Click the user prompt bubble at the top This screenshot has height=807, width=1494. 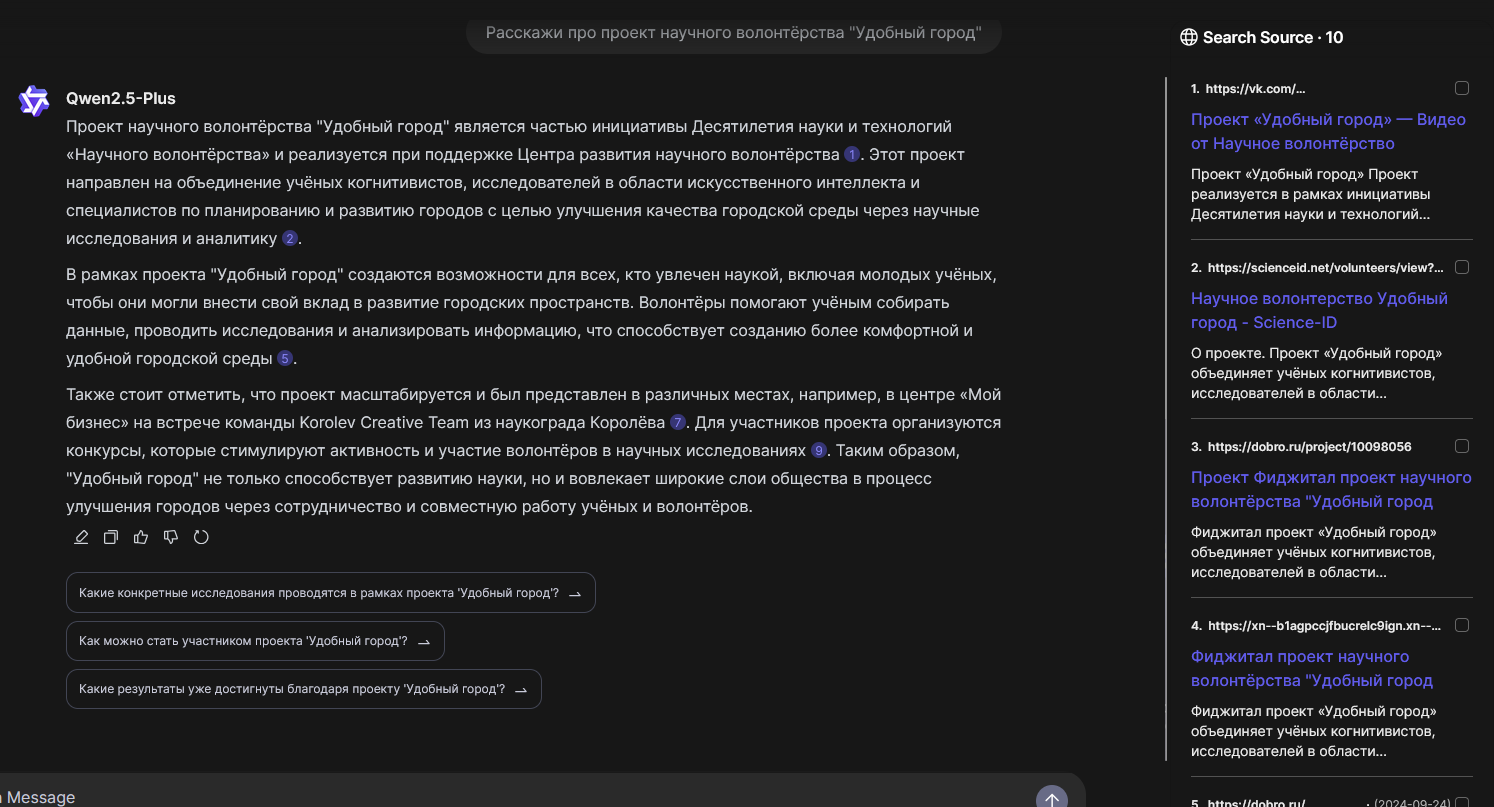tap(734, 33)
